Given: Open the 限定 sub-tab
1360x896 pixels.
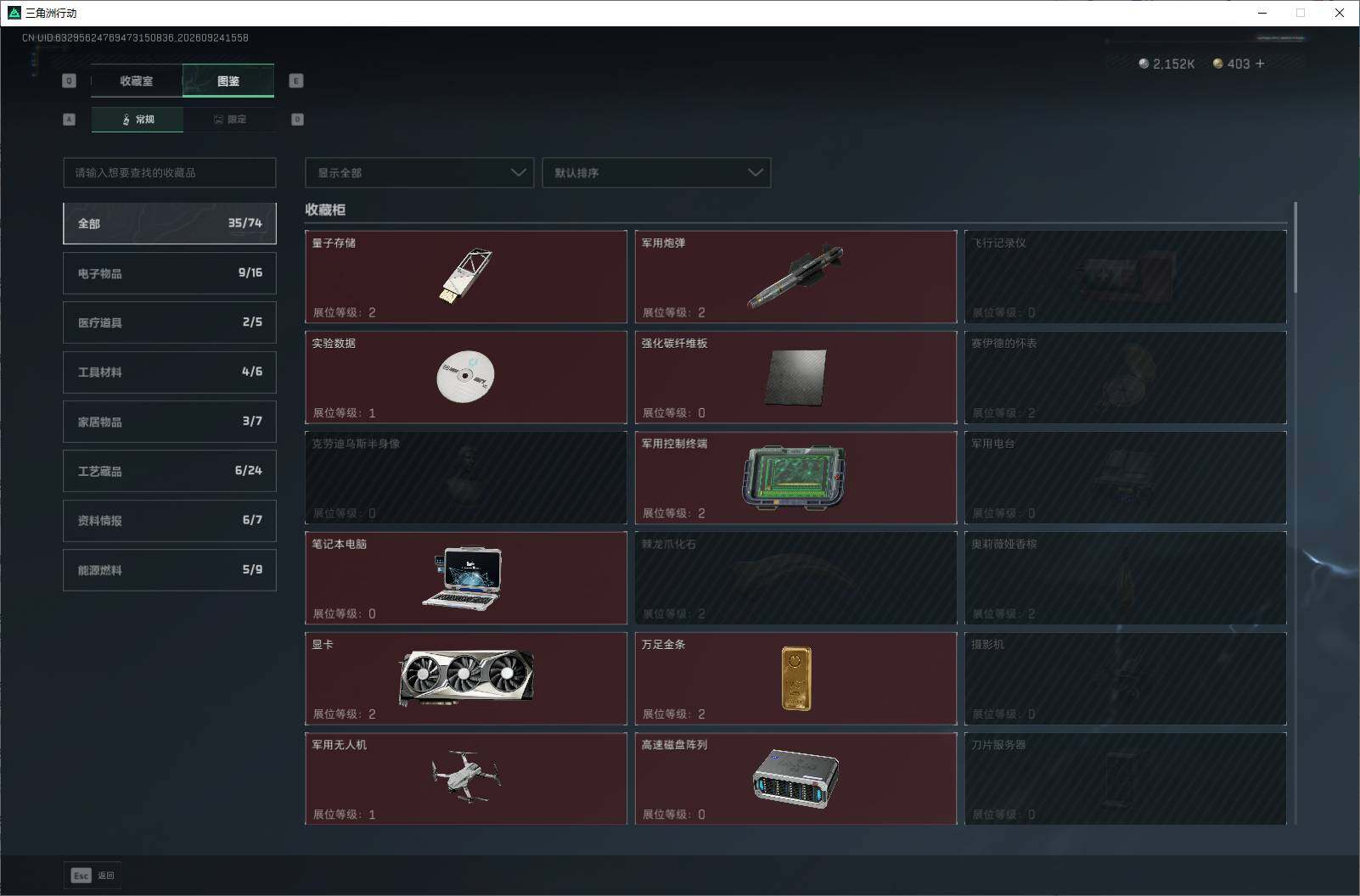Looking at the screenshot, I should coord(229,120).
